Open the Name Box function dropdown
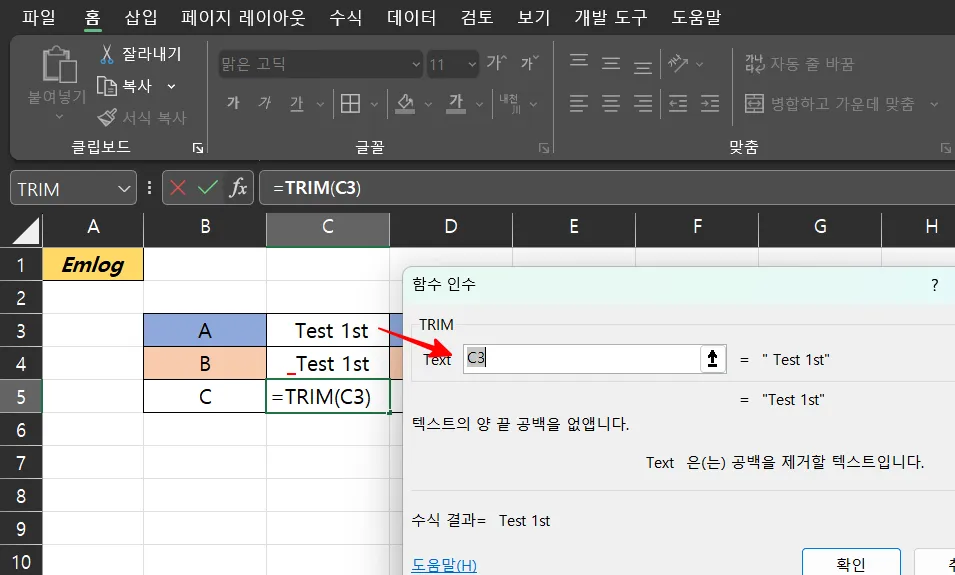 124,189
